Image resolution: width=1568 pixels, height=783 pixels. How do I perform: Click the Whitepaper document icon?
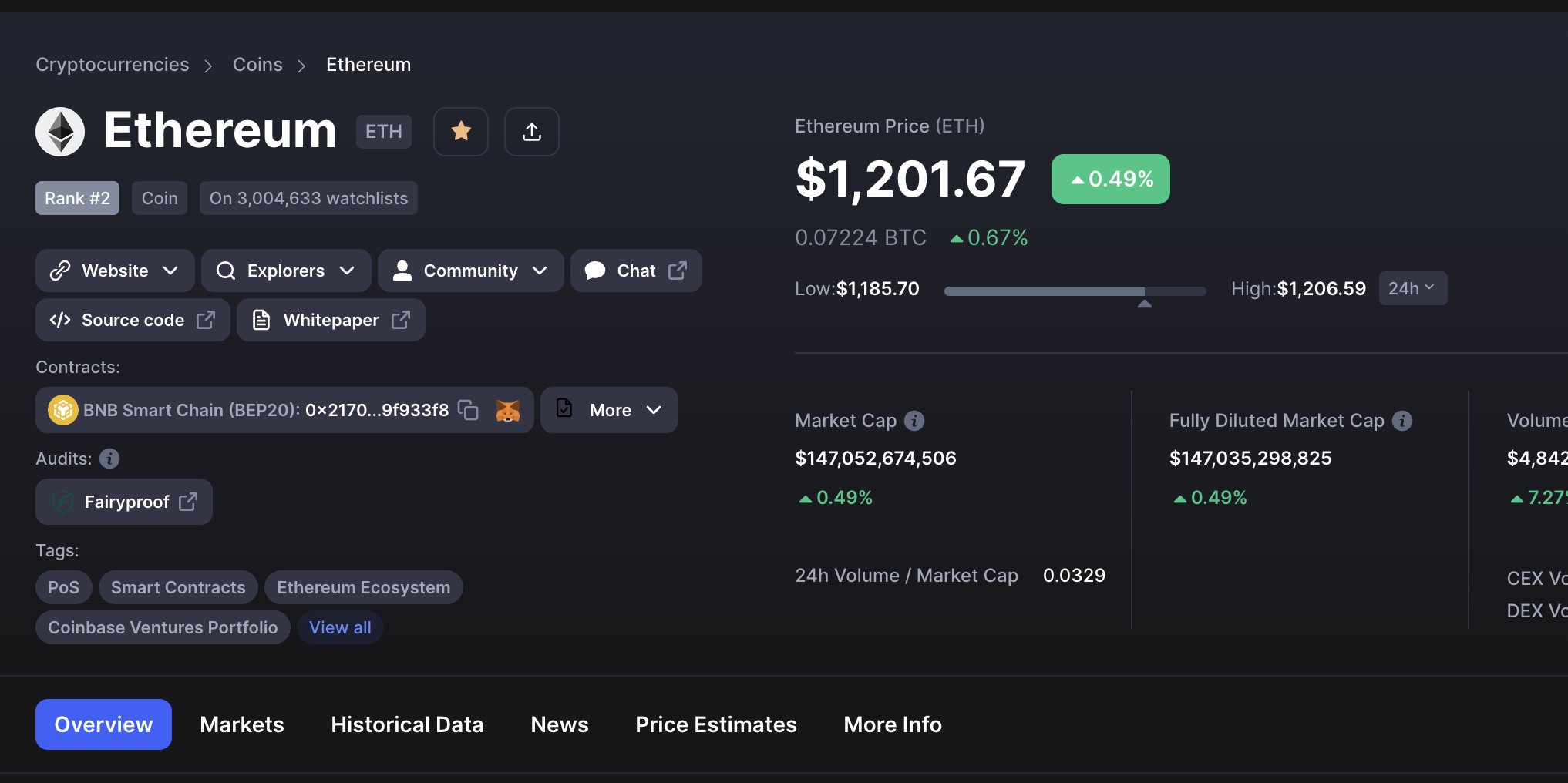pos(261,320)
